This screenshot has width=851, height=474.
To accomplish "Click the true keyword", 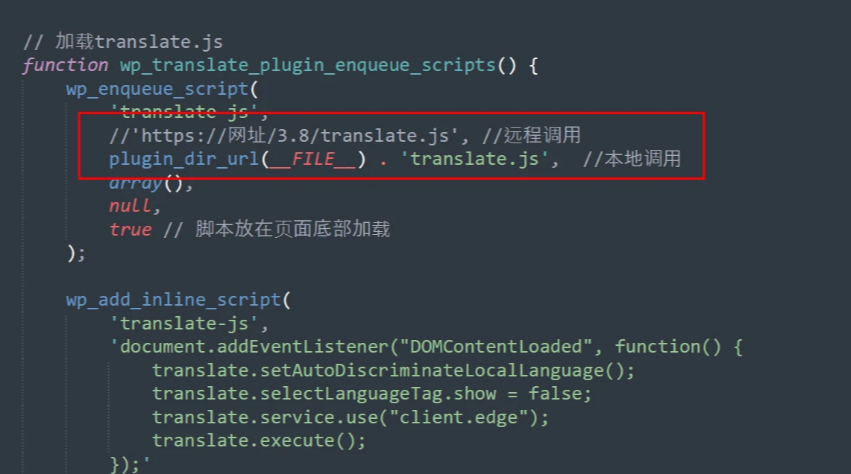I will (130, 230).
